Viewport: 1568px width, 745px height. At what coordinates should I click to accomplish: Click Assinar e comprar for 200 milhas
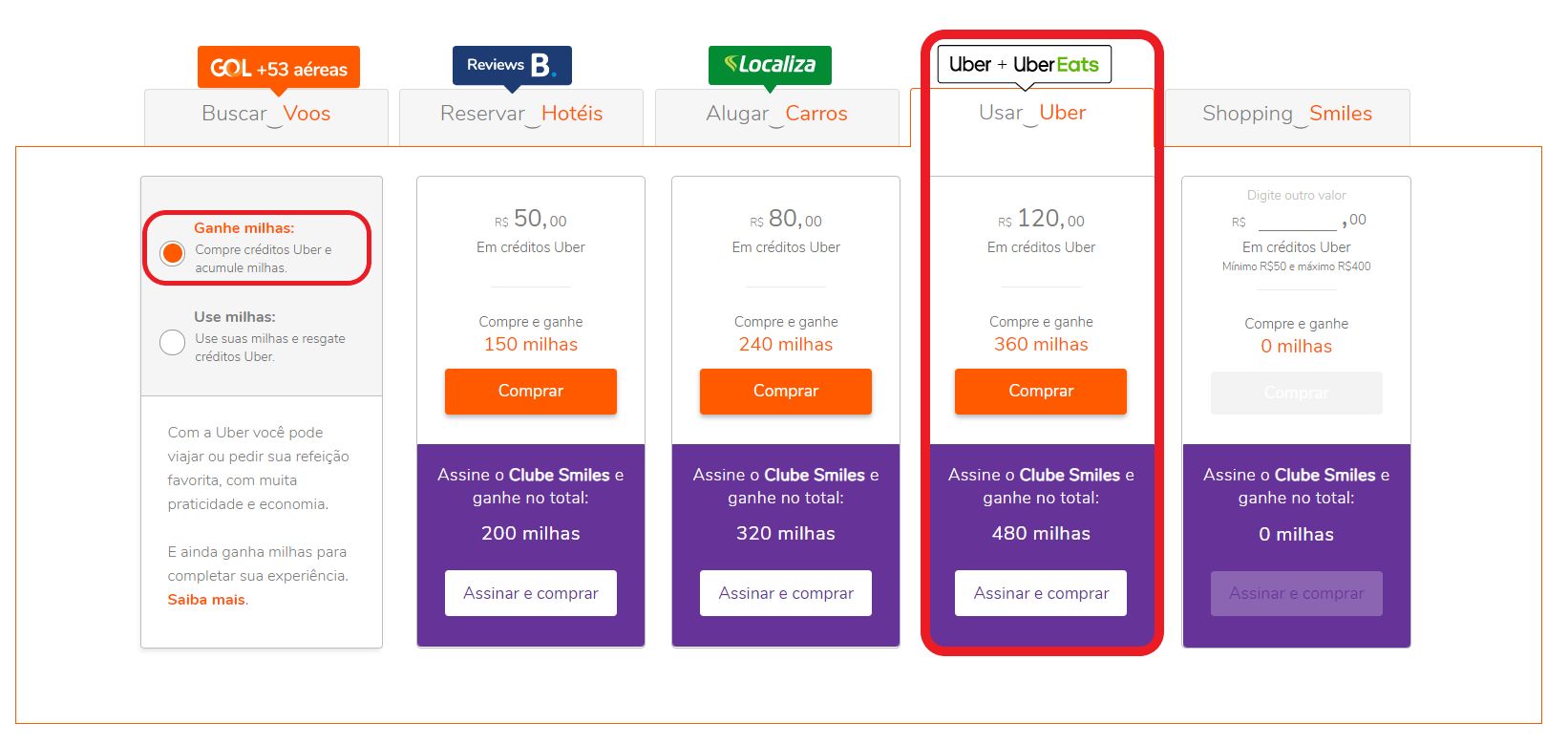point(531,593)
